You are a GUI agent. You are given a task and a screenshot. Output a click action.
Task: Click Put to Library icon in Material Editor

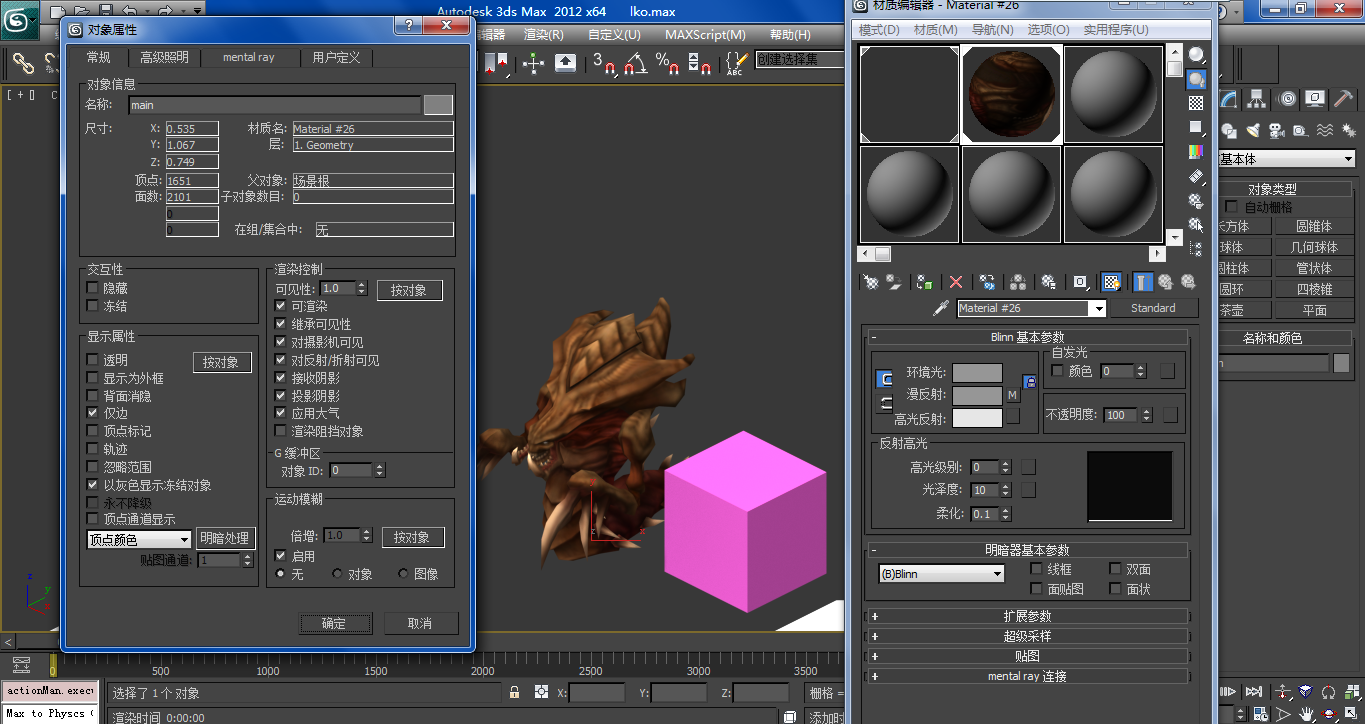point(1049,282)
